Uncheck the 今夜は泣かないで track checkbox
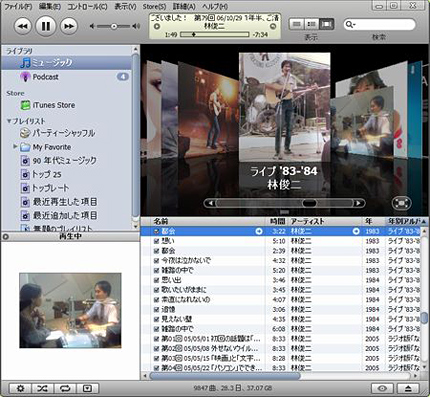The height and width of the screenshot is (397, 430). click(156, 261)
